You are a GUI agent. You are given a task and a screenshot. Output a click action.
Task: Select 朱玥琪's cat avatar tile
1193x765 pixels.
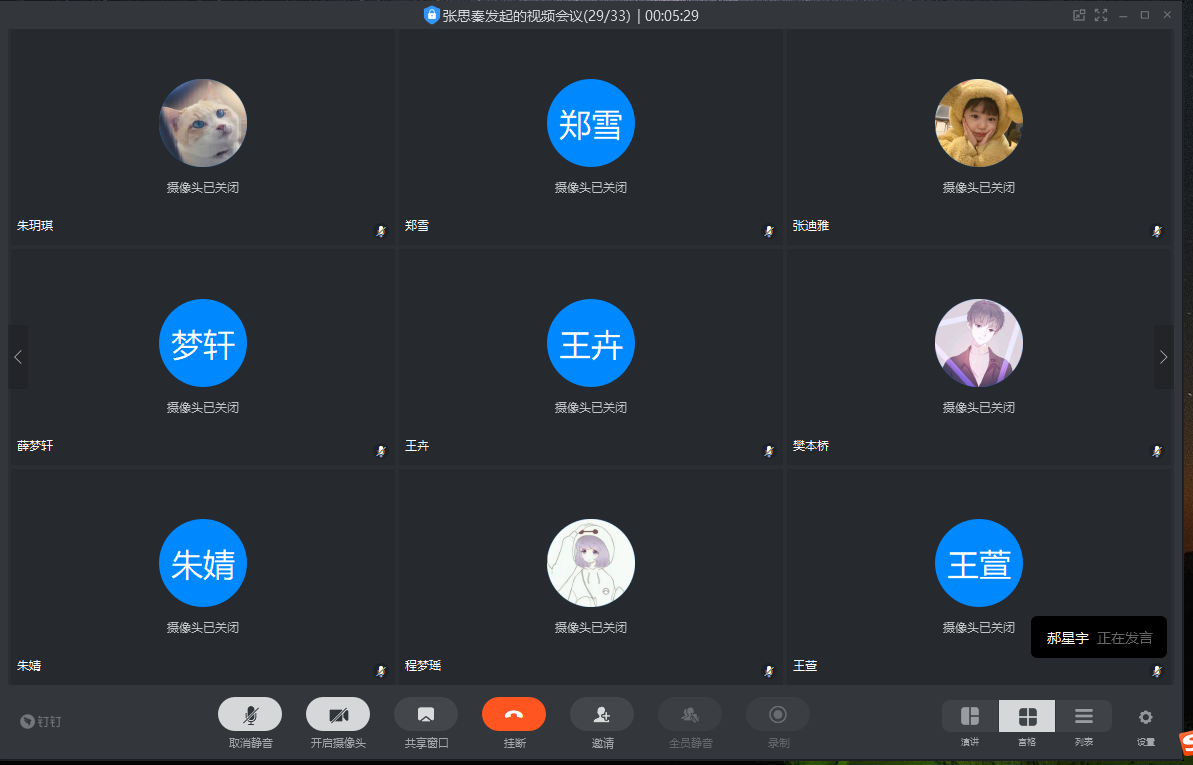(203, 123)
